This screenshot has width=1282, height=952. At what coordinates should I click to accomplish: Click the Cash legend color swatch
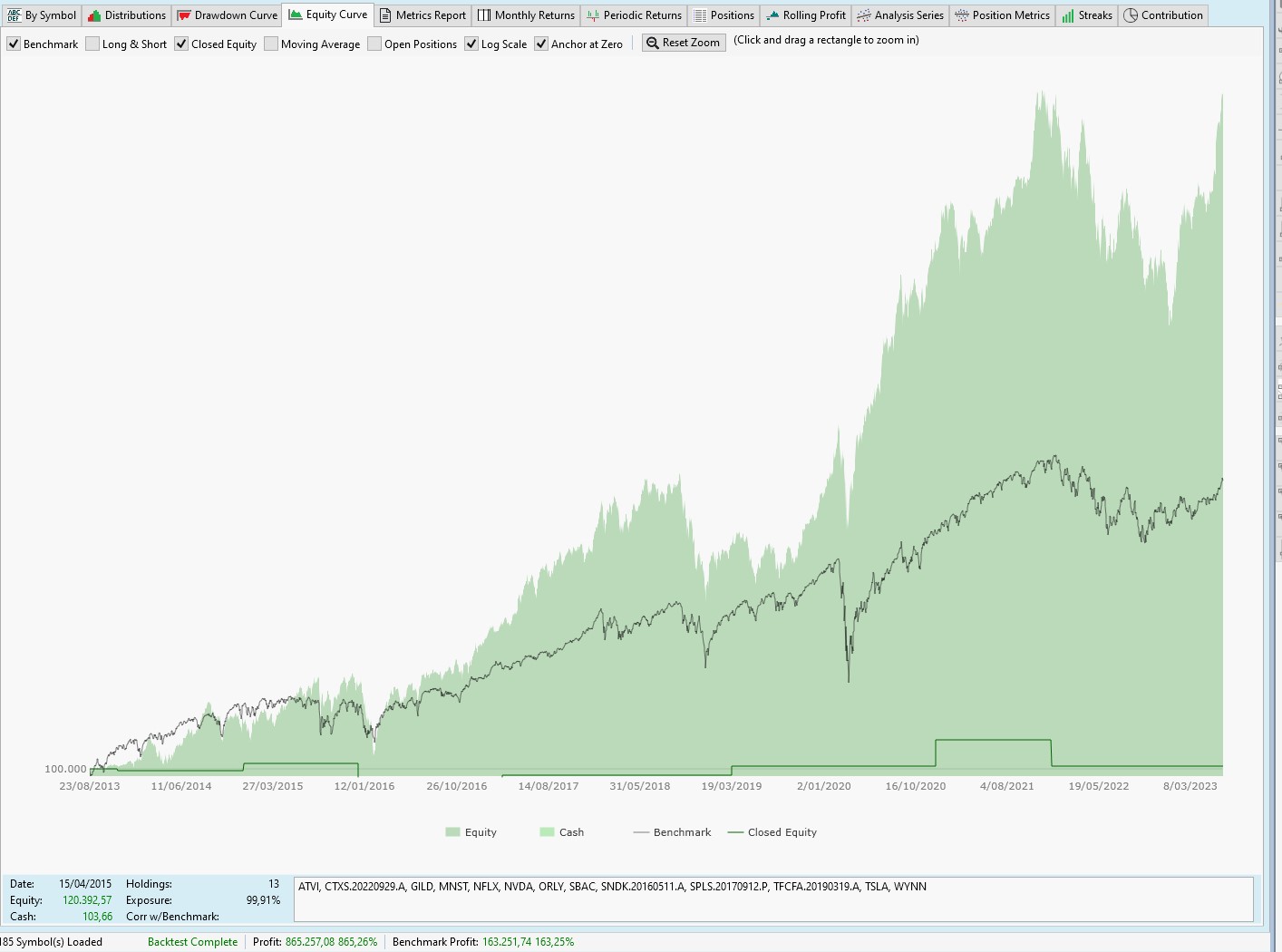(547, 832)
